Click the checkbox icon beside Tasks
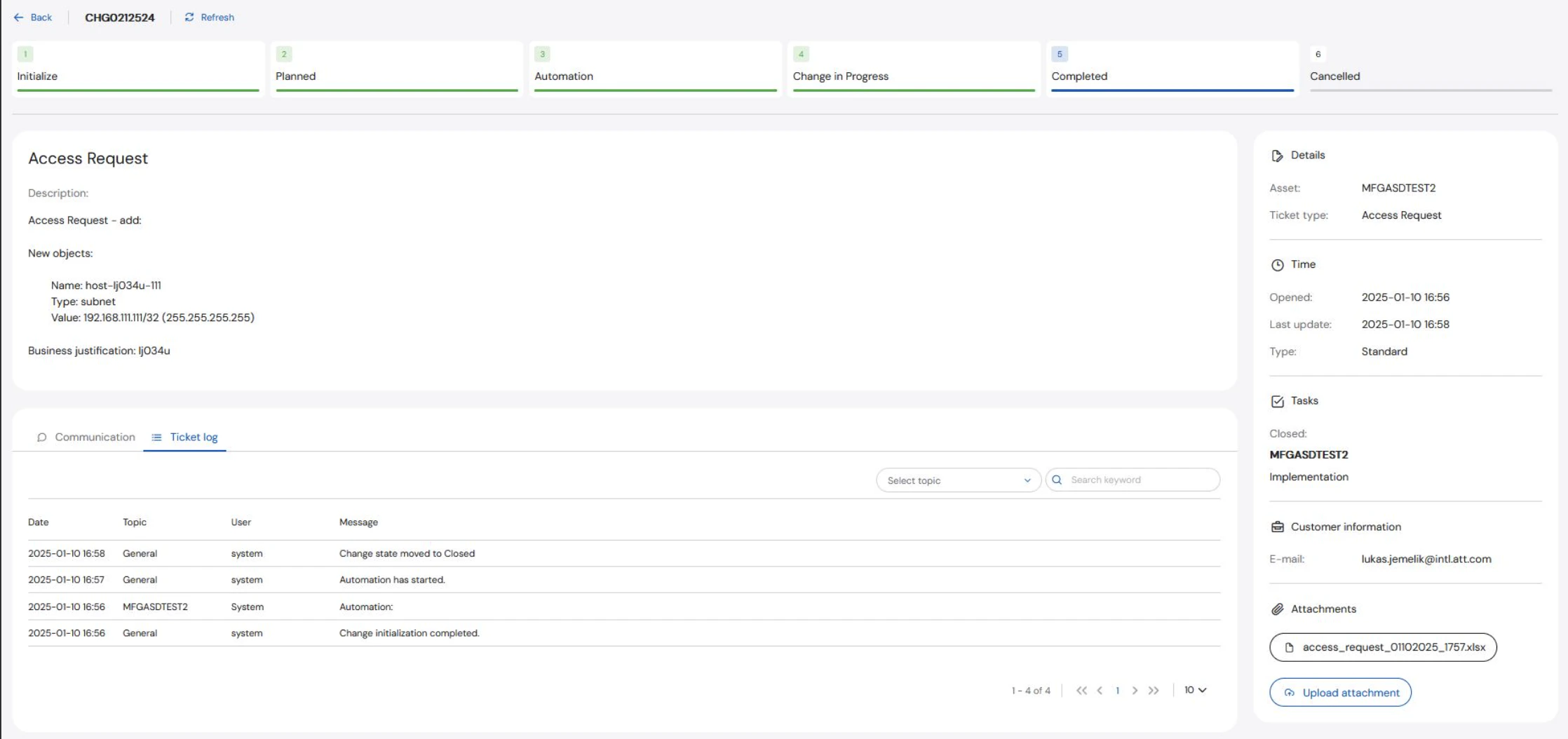This screenshot has width=1568, height=739. 1277,401
